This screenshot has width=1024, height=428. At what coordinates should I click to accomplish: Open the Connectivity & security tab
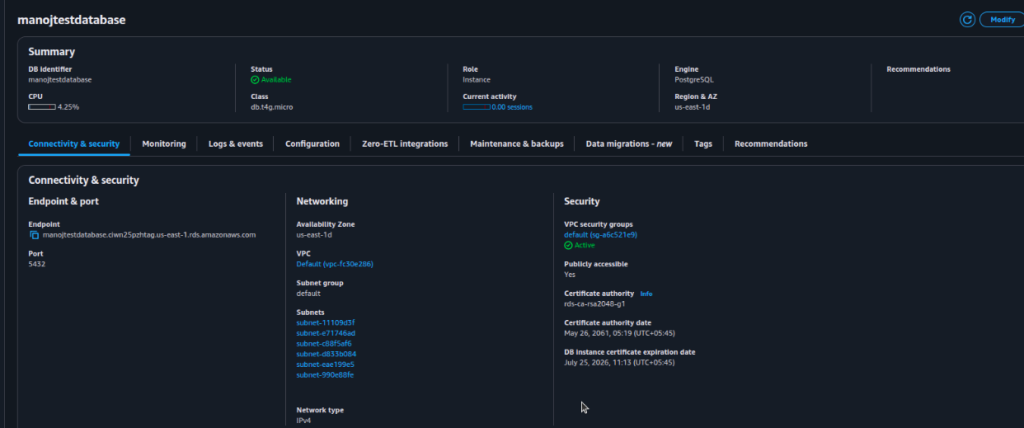[74, 144]
